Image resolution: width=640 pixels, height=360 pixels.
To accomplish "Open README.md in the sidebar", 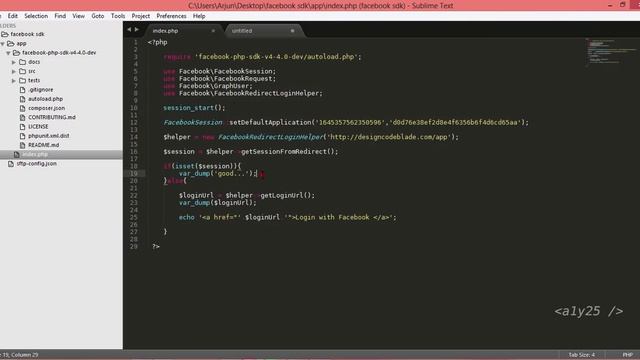I will point(43,145).
